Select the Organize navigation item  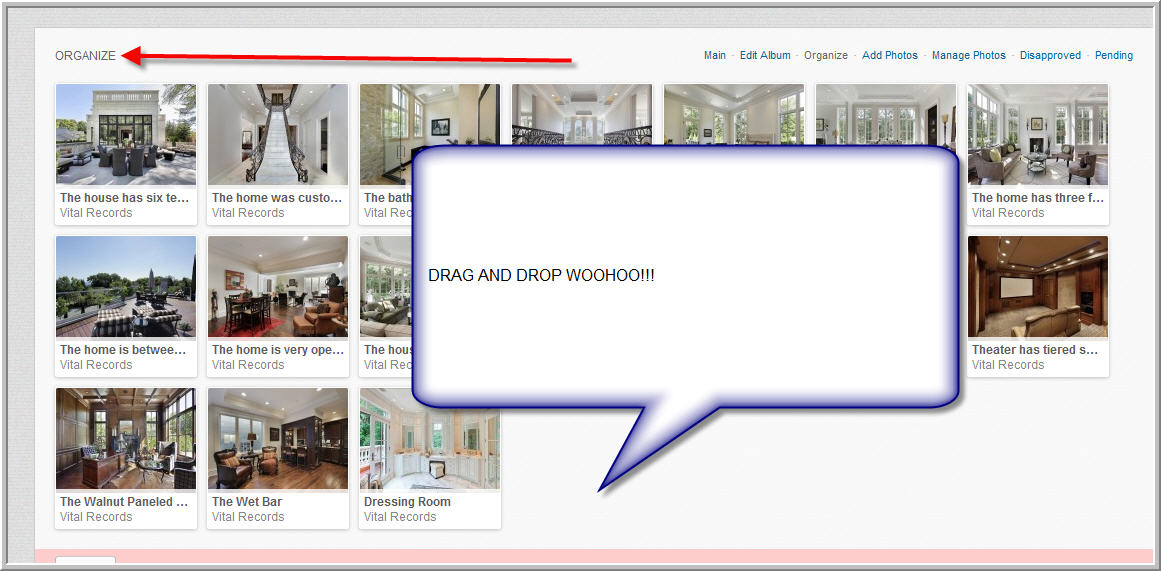coord(826,55)
